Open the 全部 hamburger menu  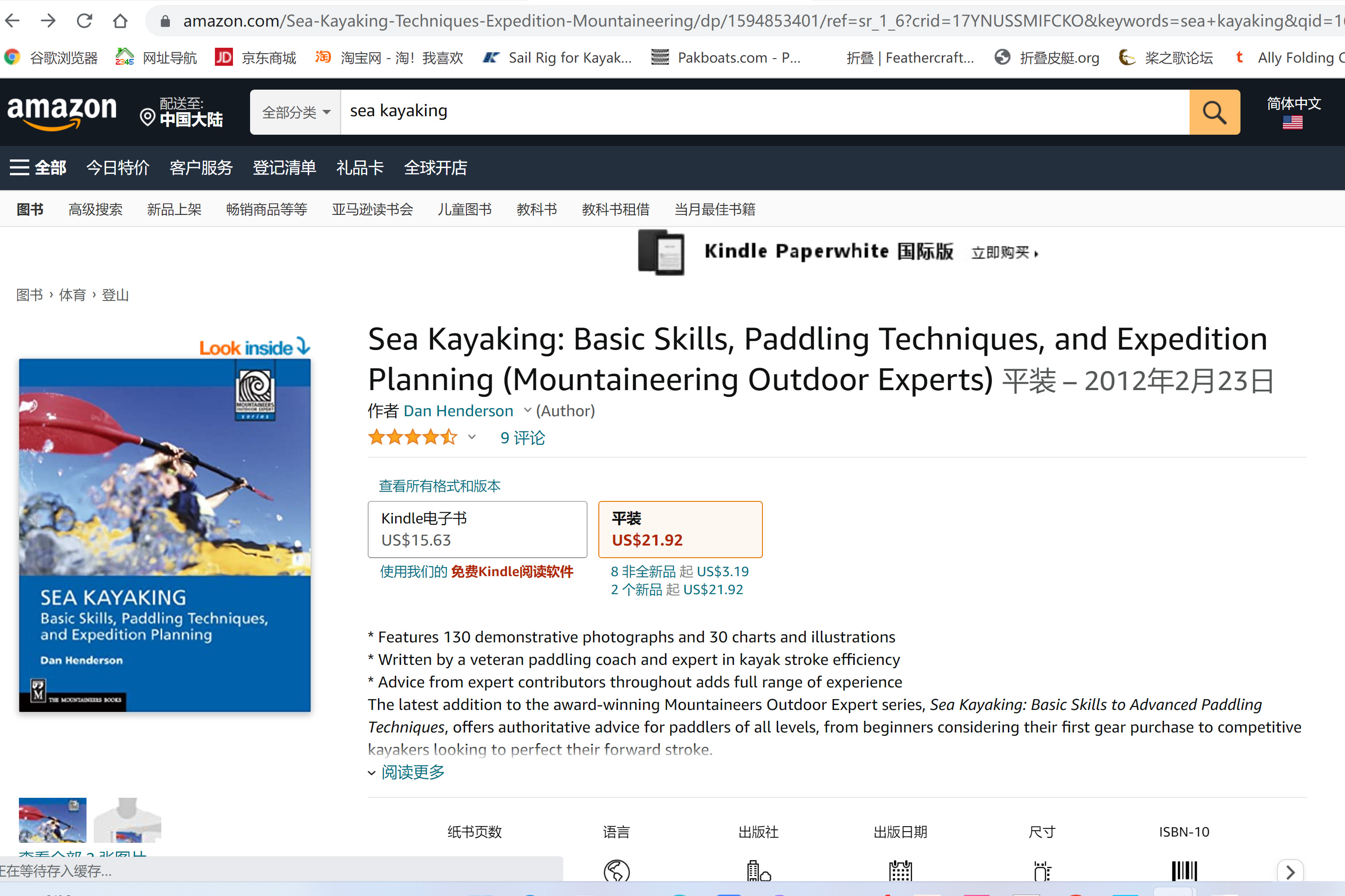(x=38, y=168)
